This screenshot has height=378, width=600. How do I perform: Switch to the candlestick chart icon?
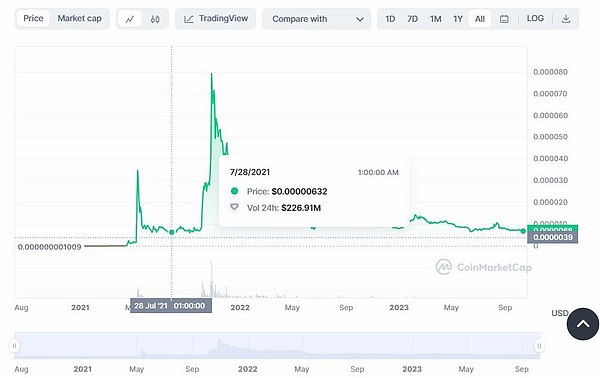pyautogui.click(x=155, y=19)
